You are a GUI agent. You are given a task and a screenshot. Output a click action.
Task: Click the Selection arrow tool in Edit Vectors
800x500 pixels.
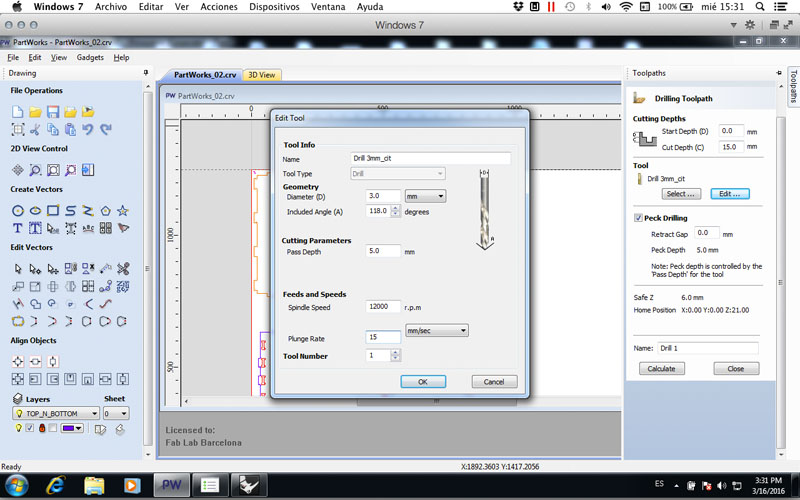tap(18, 268)
